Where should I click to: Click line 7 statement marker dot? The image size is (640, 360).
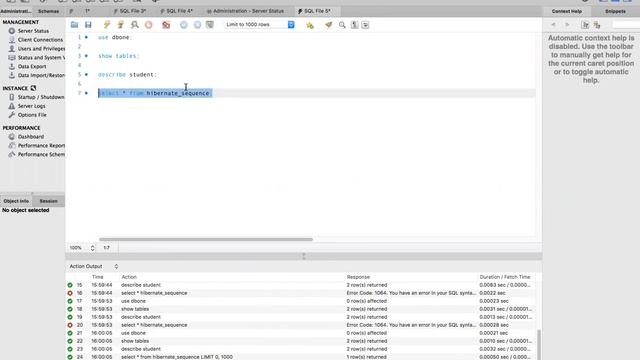tap(86, 93)
